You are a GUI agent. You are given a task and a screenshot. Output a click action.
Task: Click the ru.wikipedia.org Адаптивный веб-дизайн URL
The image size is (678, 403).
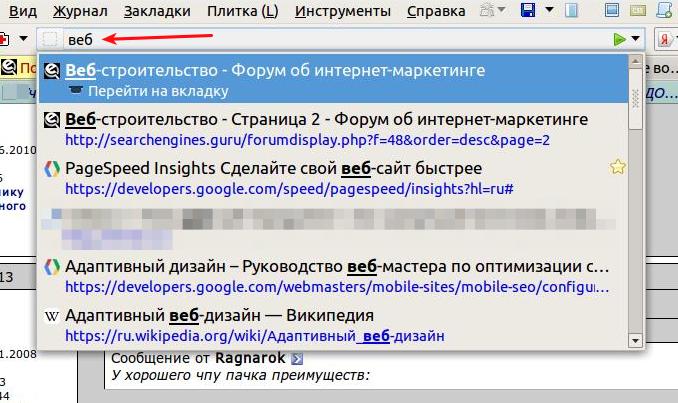point(255,336)
